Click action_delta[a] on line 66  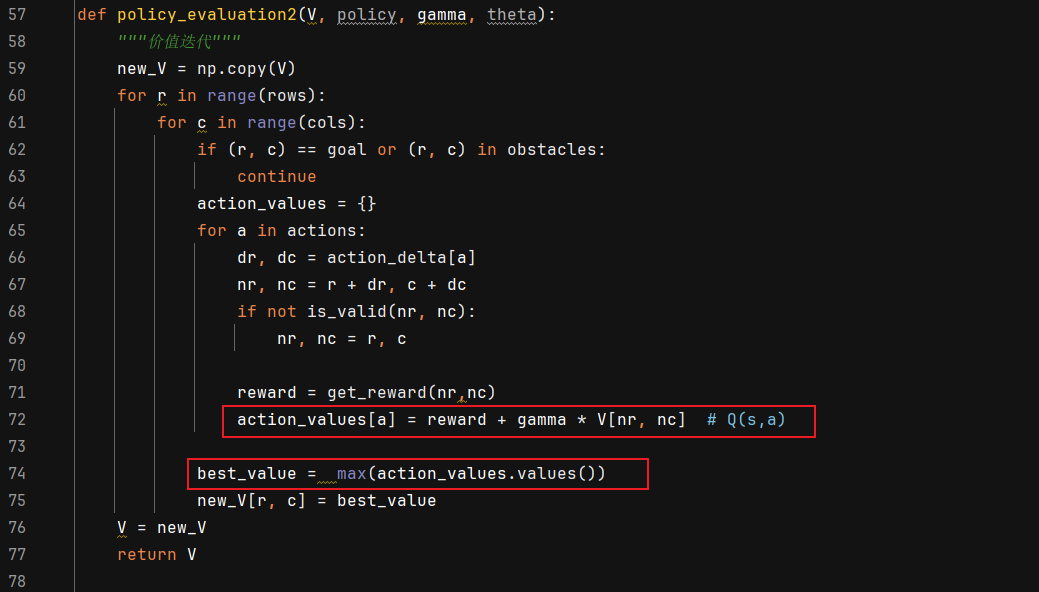tap(401, 257)
